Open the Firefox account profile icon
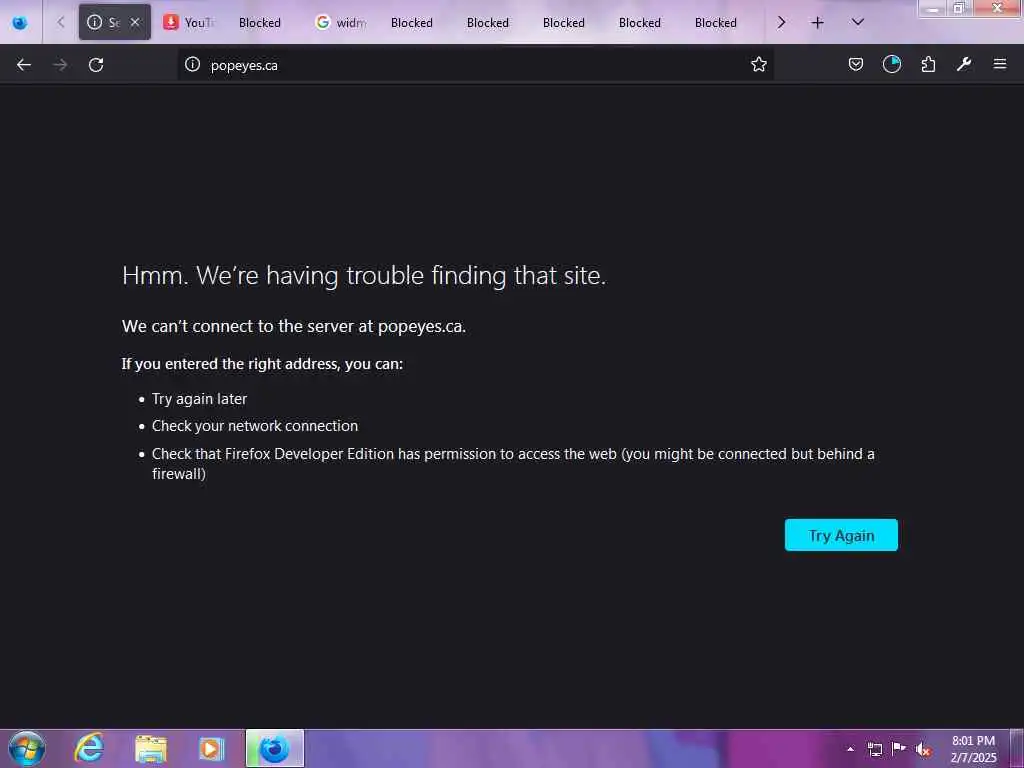1024x768 pixels. 891,64
